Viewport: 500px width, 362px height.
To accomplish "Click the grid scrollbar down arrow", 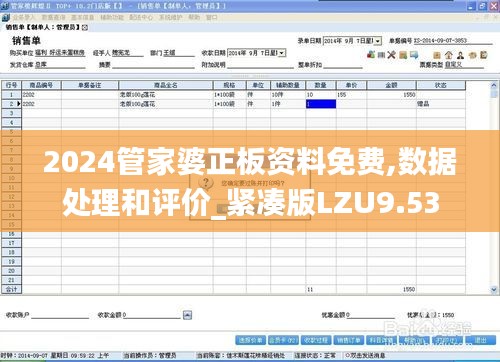I will [x=494, y=290].
